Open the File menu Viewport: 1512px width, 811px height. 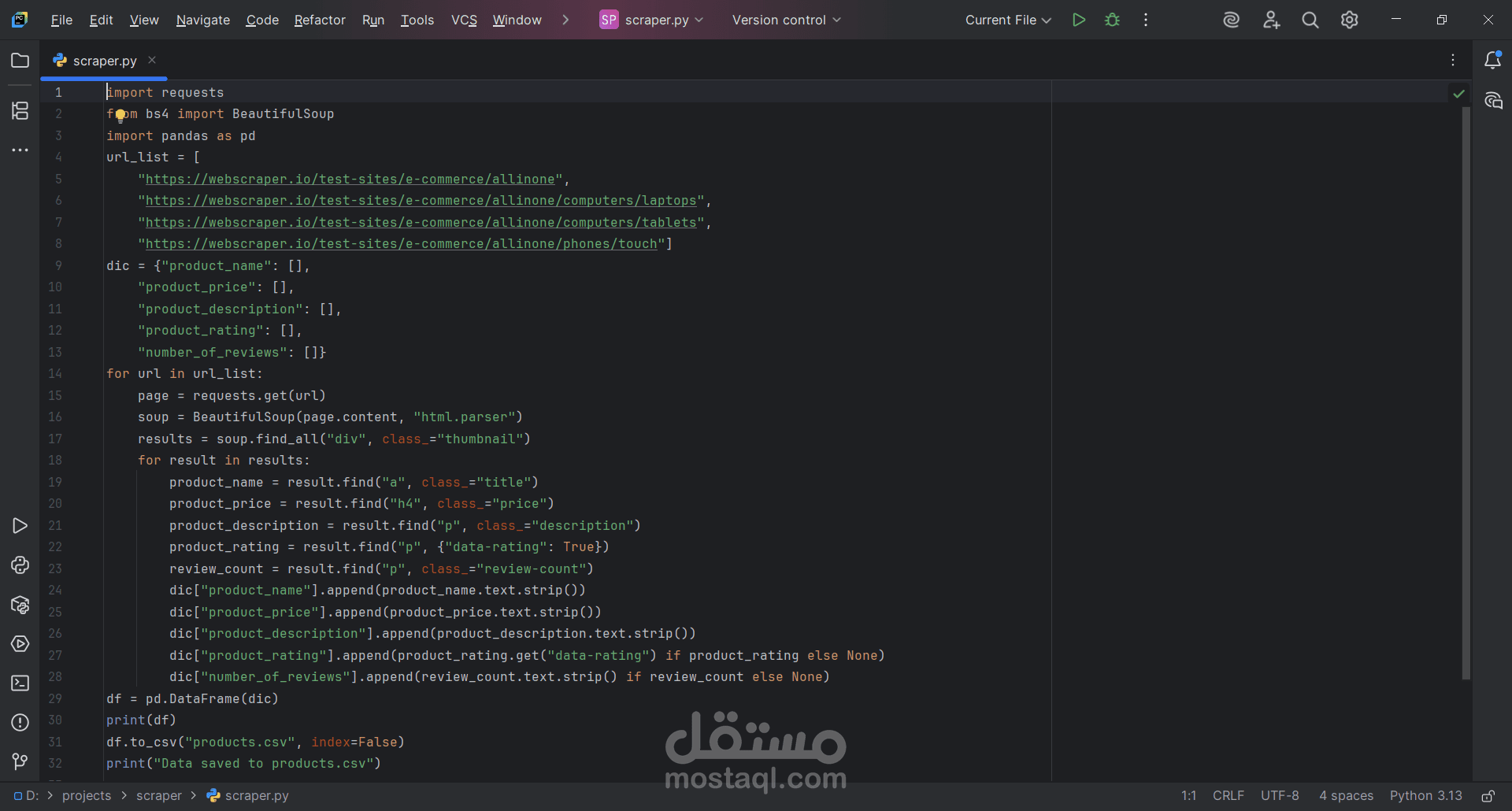[61, 20]
